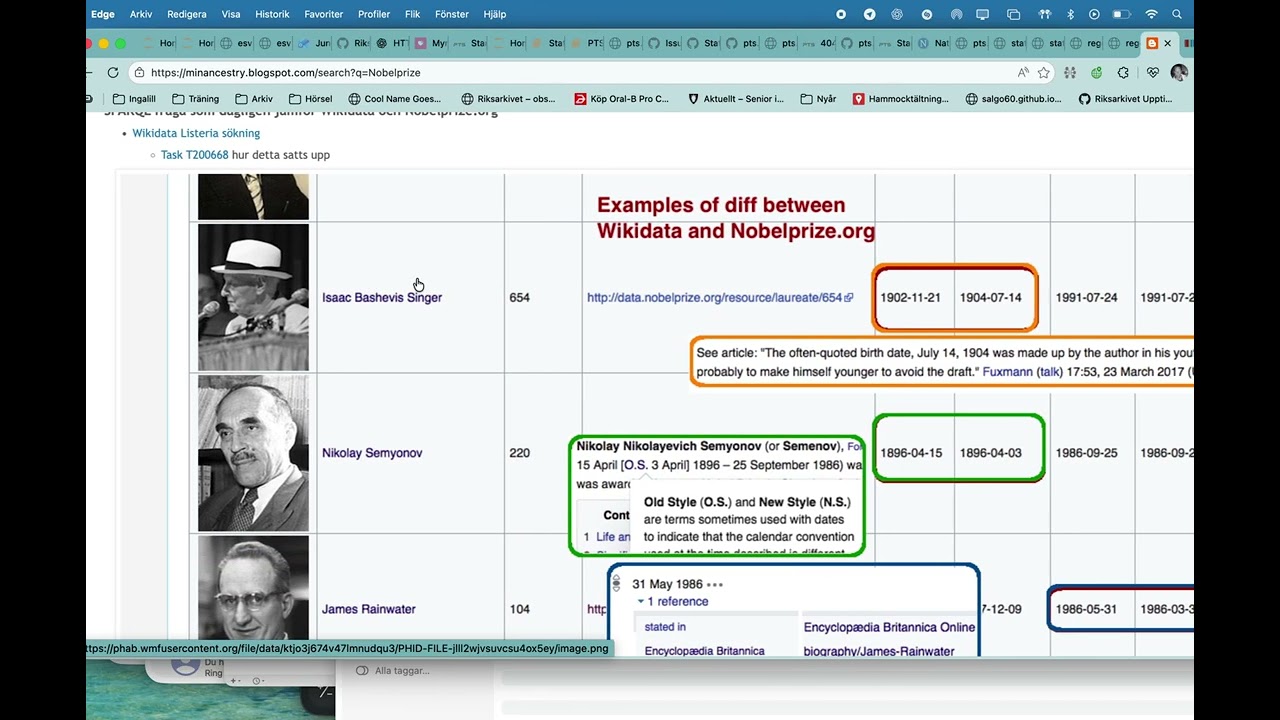Click the Encyclopædia Britannica Online link

[x=889, y=627]
